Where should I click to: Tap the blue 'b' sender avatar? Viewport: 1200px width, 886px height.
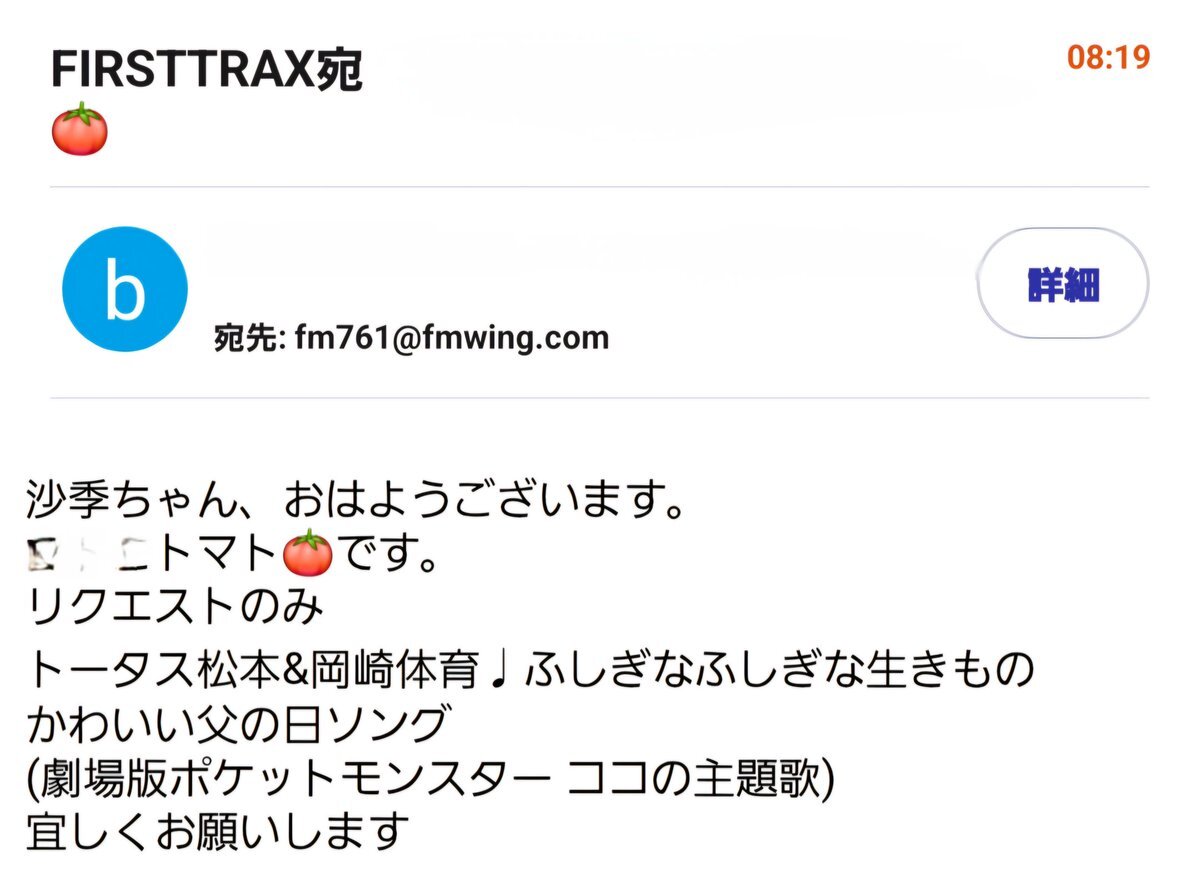125,289
